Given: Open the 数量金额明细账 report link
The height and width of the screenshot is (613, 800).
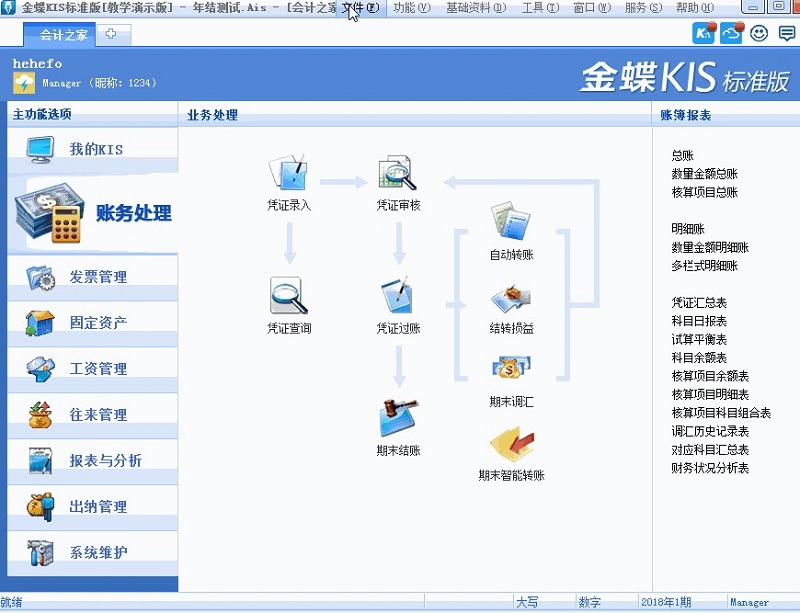Looking at the screenshot, I should coord(710,248).
